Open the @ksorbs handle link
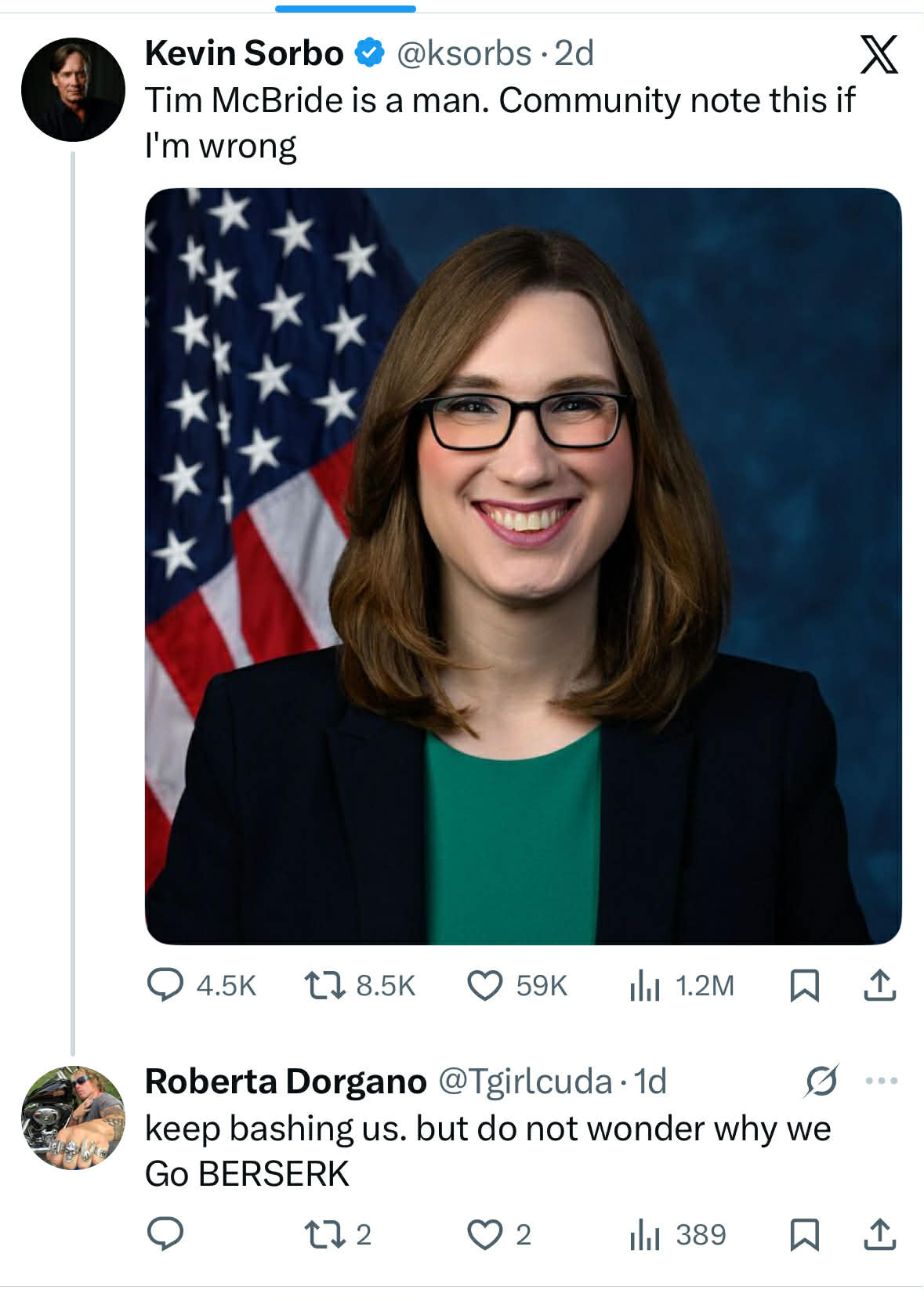The height and width of the screenshot is (1301, 924). coord(464,53)
